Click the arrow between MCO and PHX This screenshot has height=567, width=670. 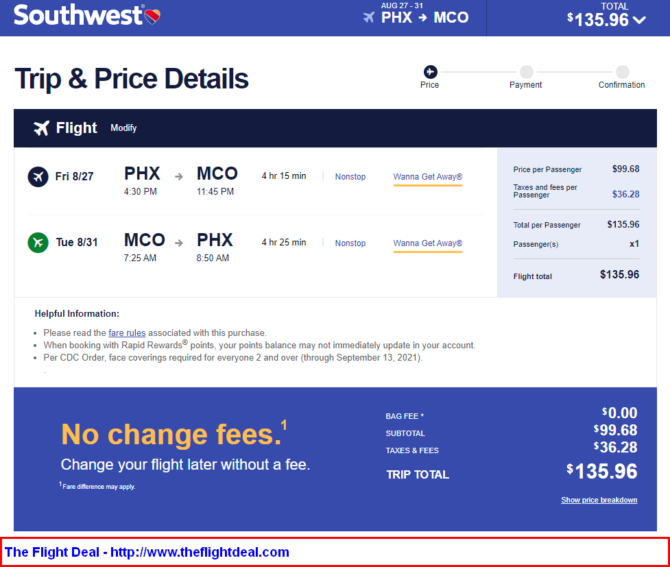179,243
